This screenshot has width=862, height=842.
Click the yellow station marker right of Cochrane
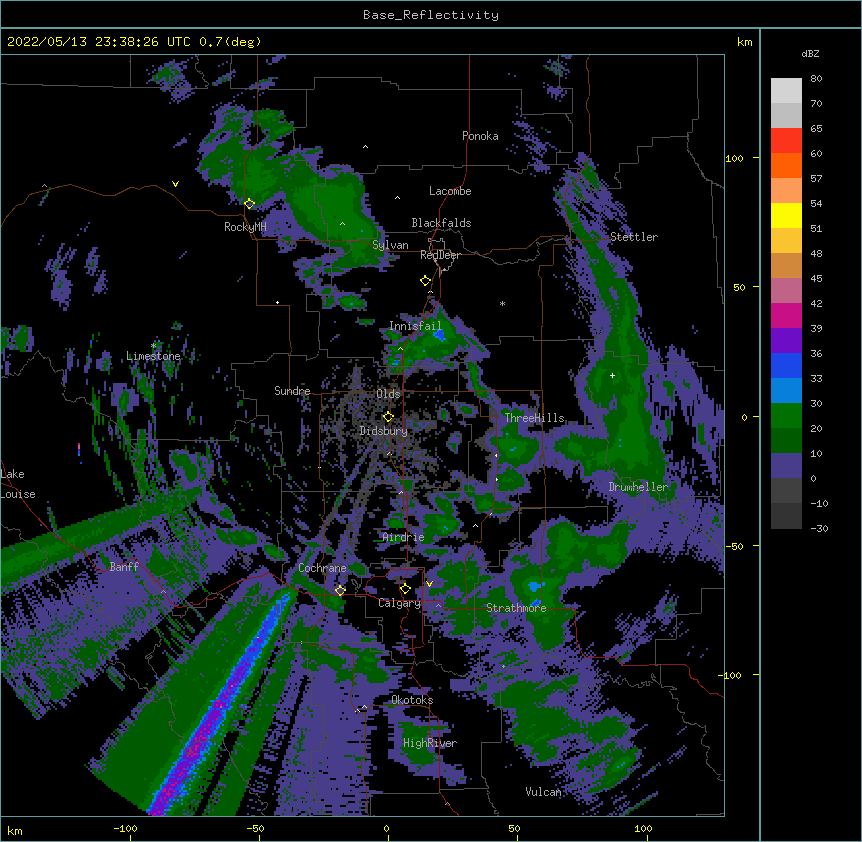click(340, 590)
